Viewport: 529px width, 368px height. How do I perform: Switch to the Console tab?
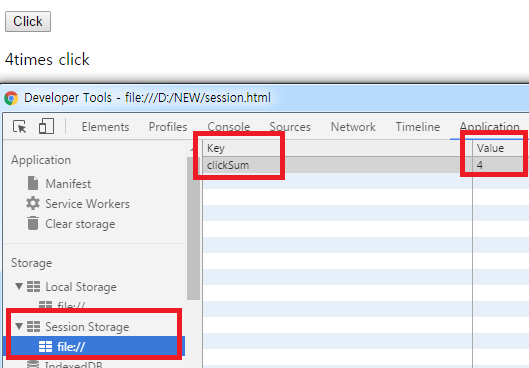coord(229,127)
